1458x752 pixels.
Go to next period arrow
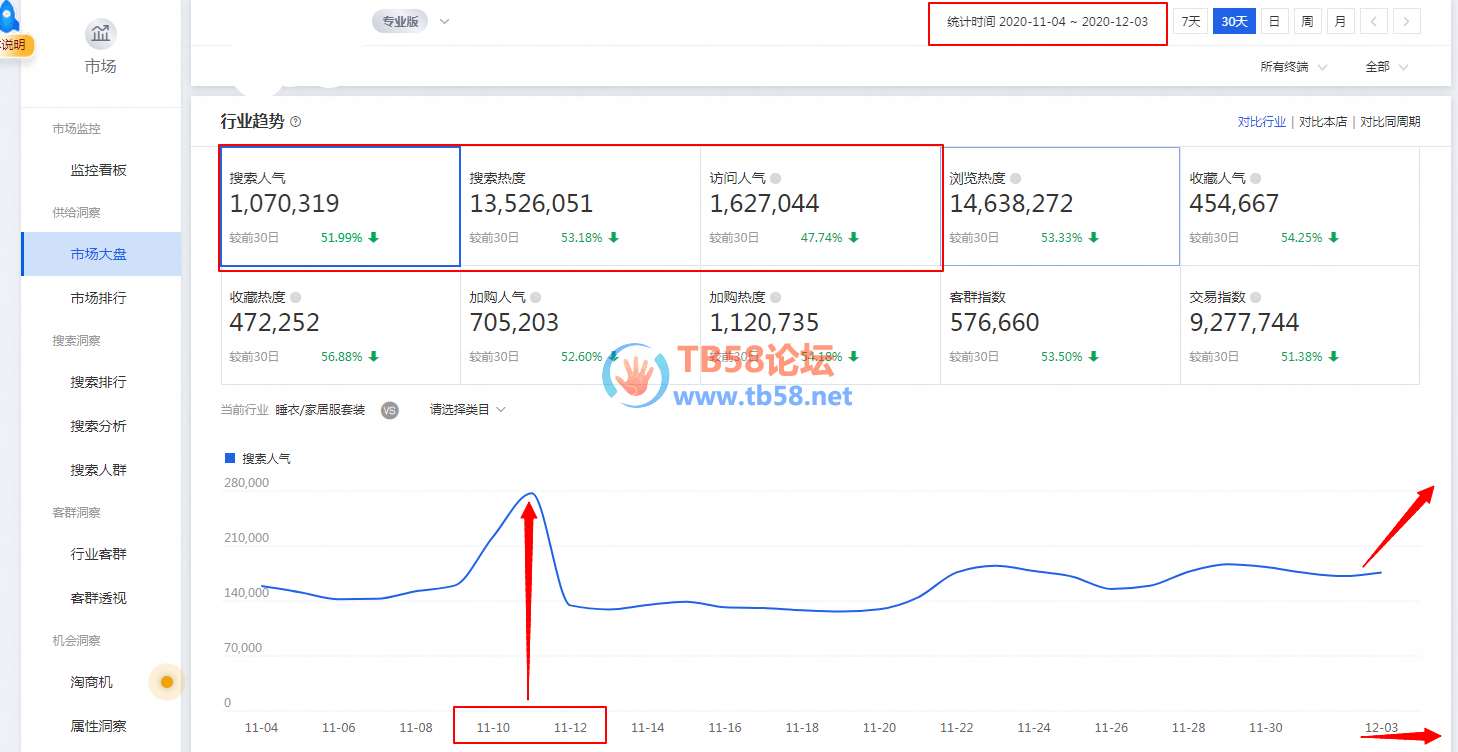tap(1406, 21)
